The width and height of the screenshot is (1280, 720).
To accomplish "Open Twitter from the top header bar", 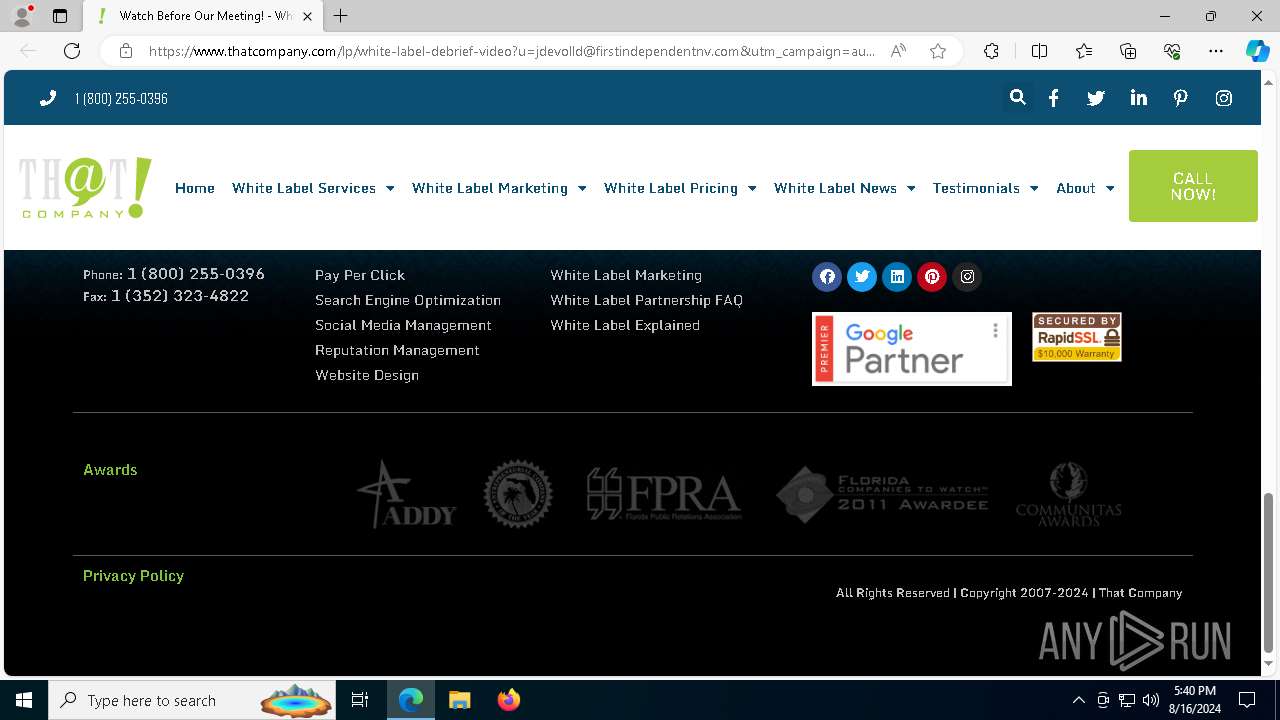I will [x=1096, y=98].
